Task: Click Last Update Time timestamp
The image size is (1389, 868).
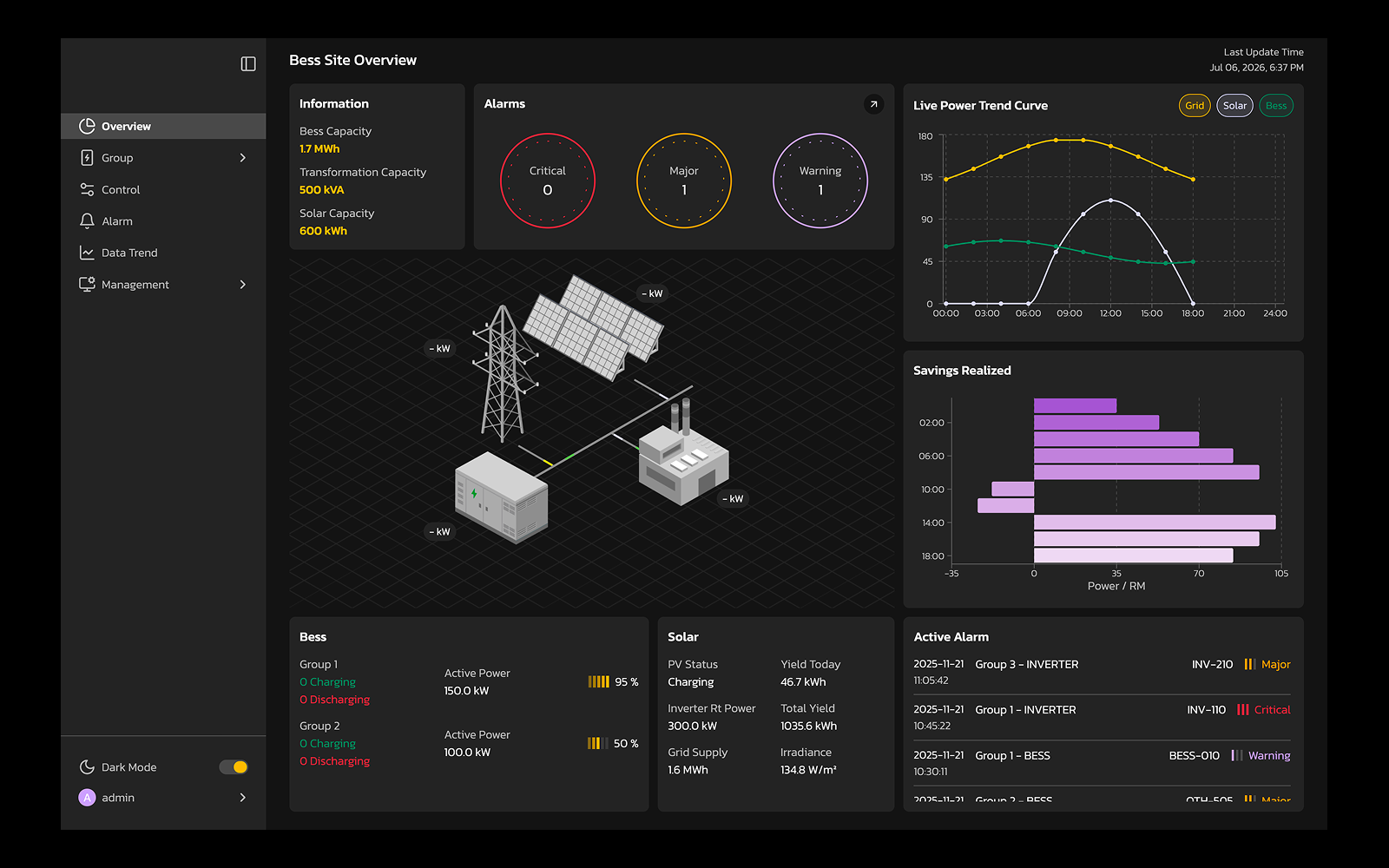Action: 1257,68
